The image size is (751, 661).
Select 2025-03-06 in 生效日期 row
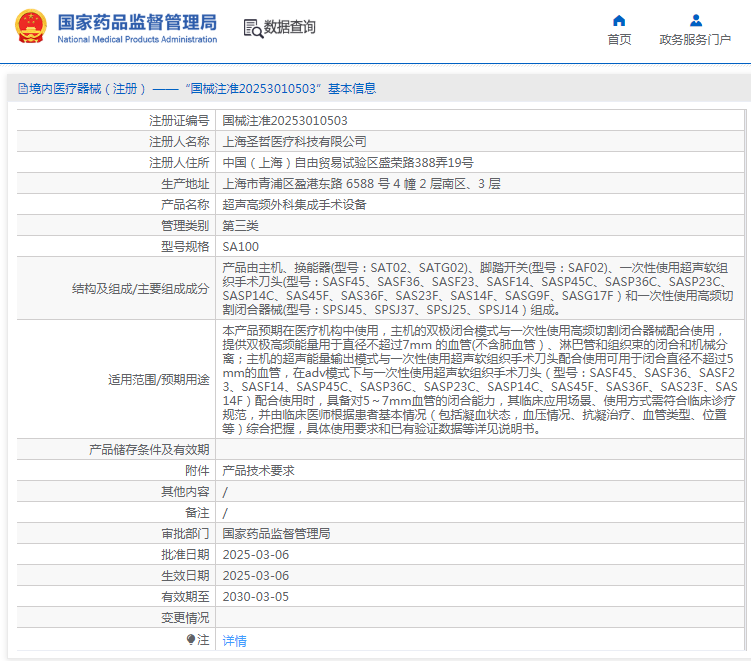(x=256, y=576)
